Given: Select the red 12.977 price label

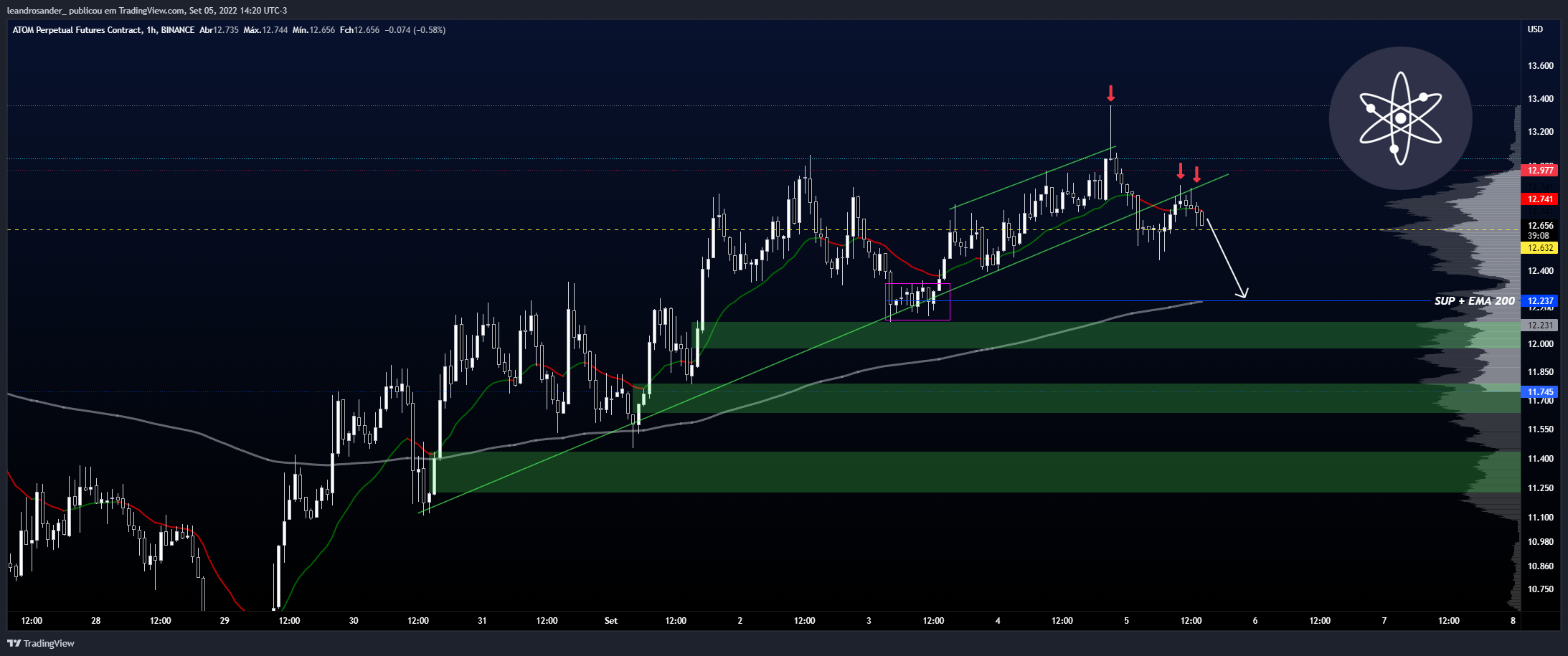Looking at the screenshot, I should click(1540, 171).
